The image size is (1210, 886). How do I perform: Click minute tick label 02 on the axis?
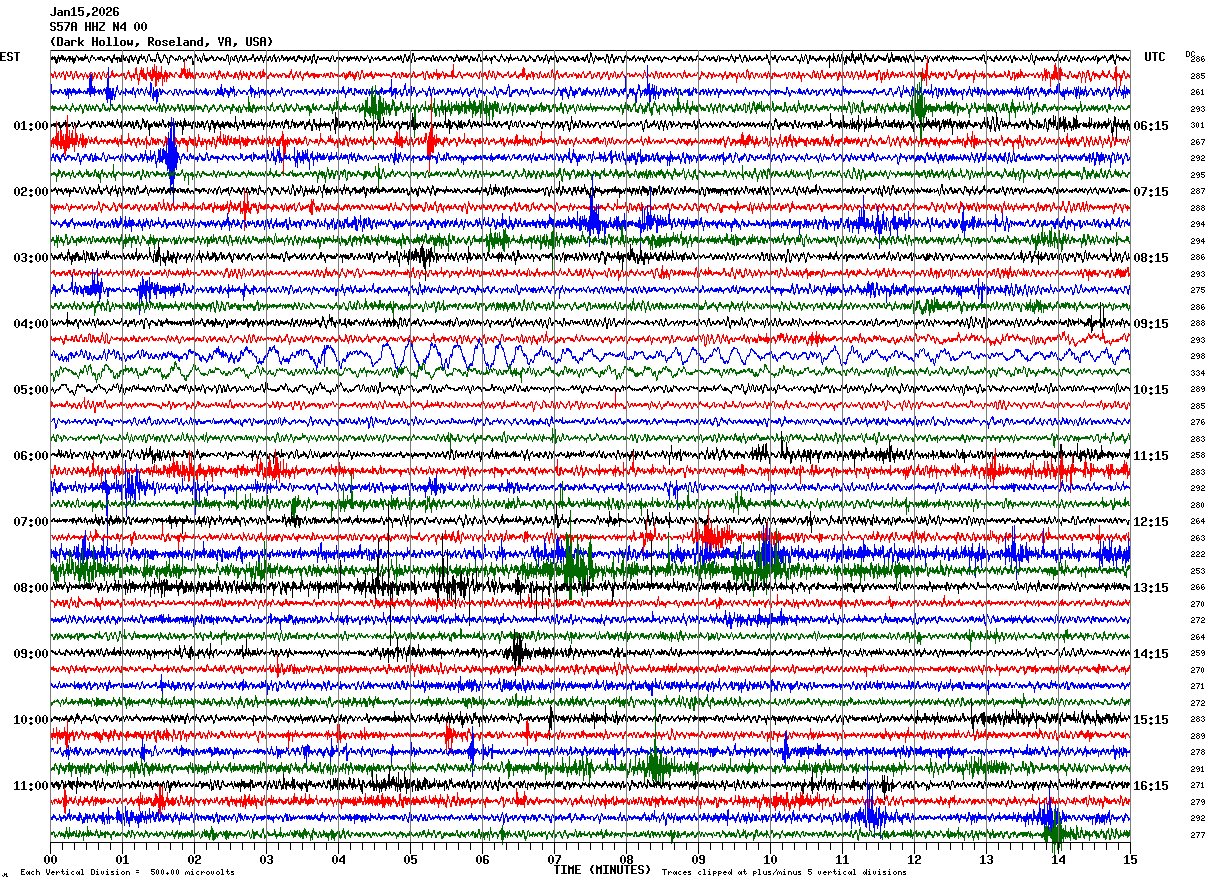(194, 859)
